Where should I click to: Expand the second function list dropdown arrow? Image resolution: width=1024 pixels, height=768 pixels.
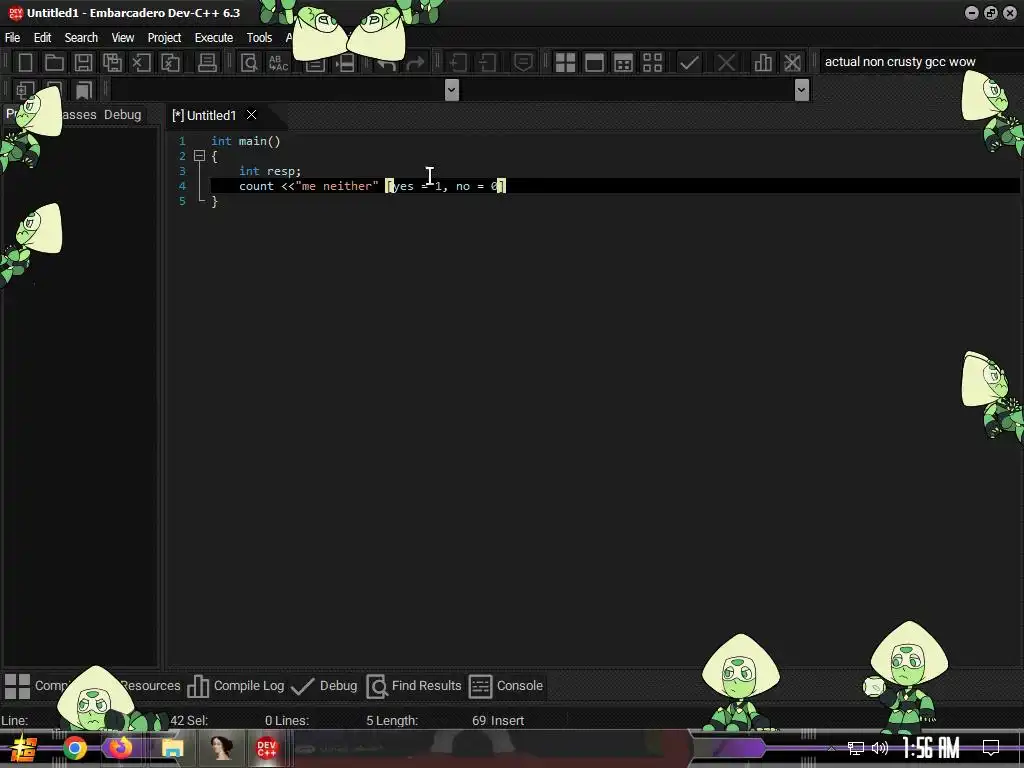(802, 89)
